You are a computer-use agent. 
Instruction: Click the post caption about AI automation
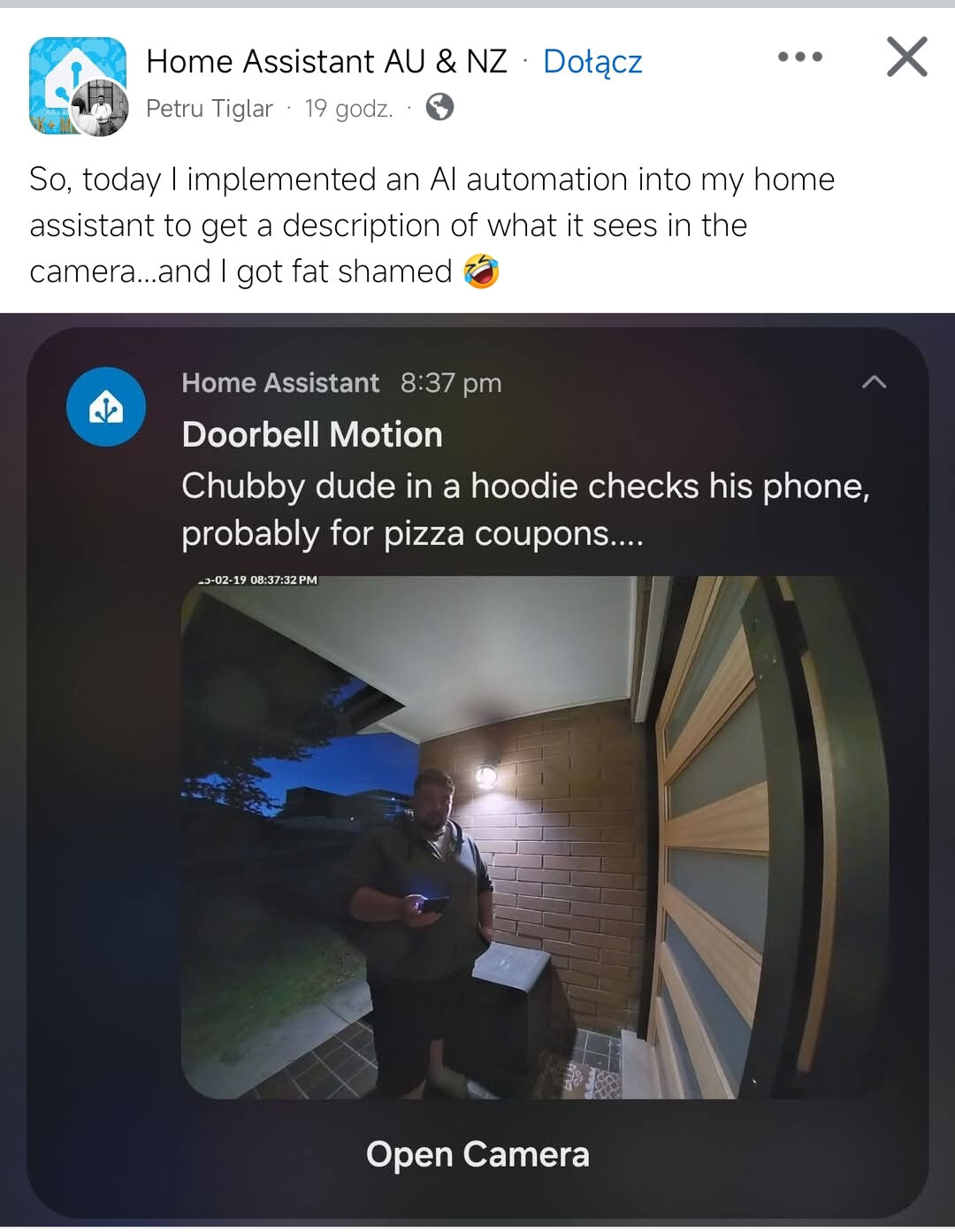[x=432, y=225]
